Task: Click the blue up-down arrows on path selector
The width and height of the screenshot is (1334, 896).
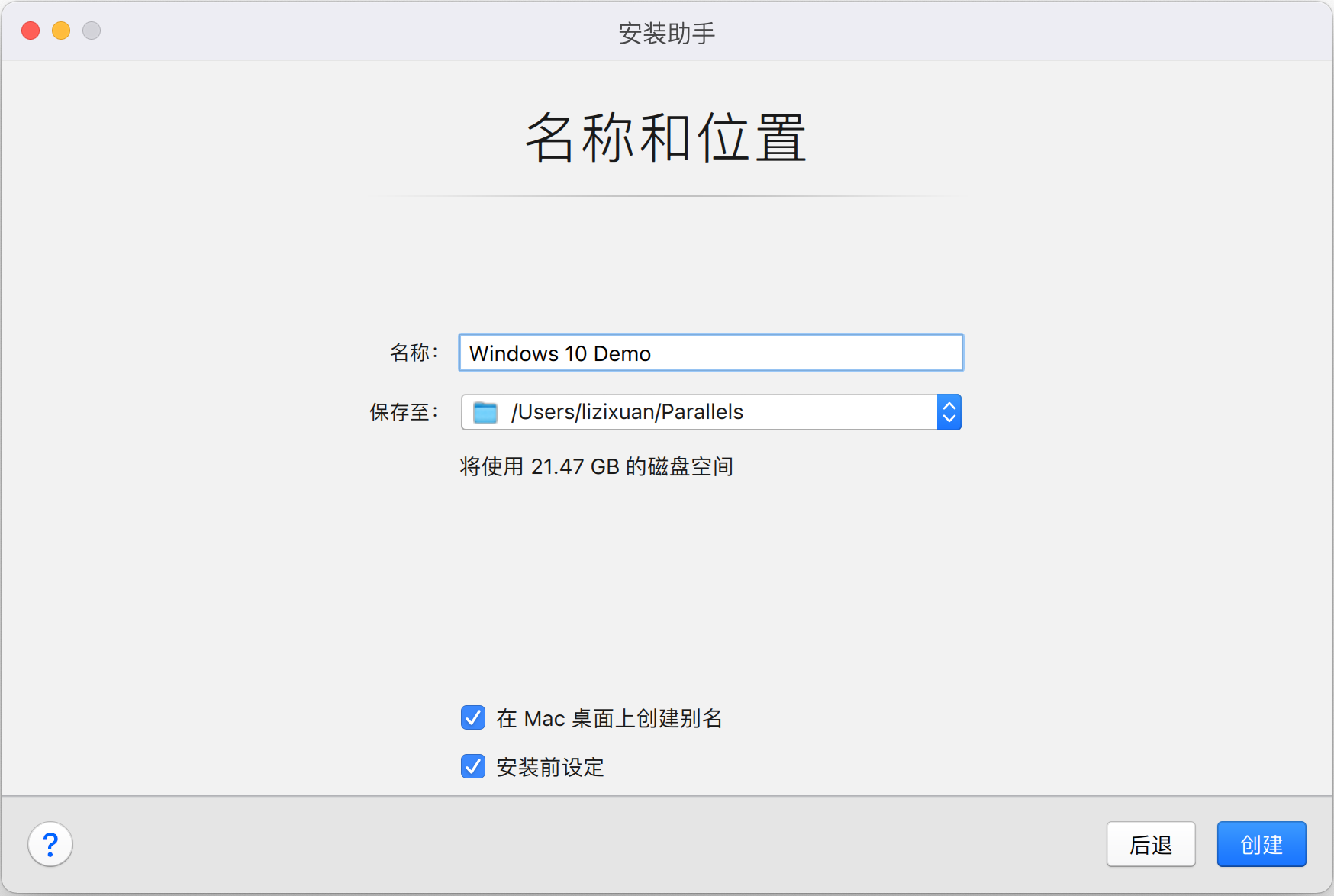Action: point(949,412)
